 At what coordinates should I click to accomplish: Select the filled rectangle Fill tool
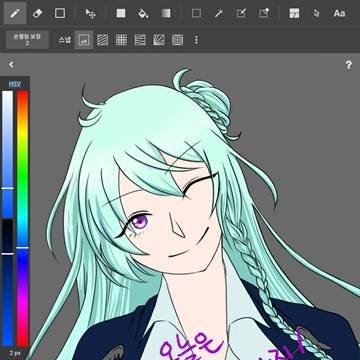(x=121, y=13)
